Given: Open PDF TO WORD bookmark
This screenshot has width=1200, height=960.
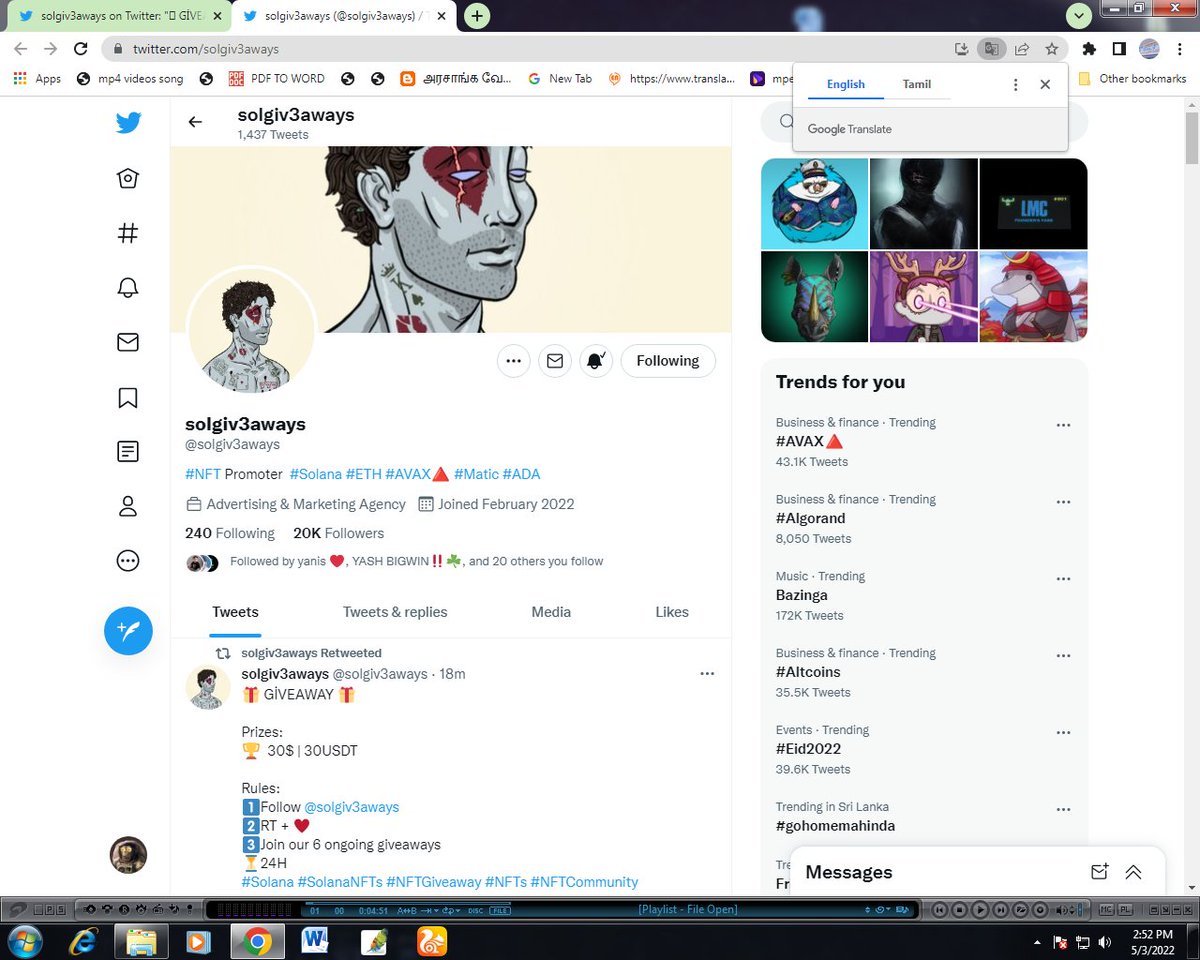Looking at the screenshot, I should pos(276,78).
